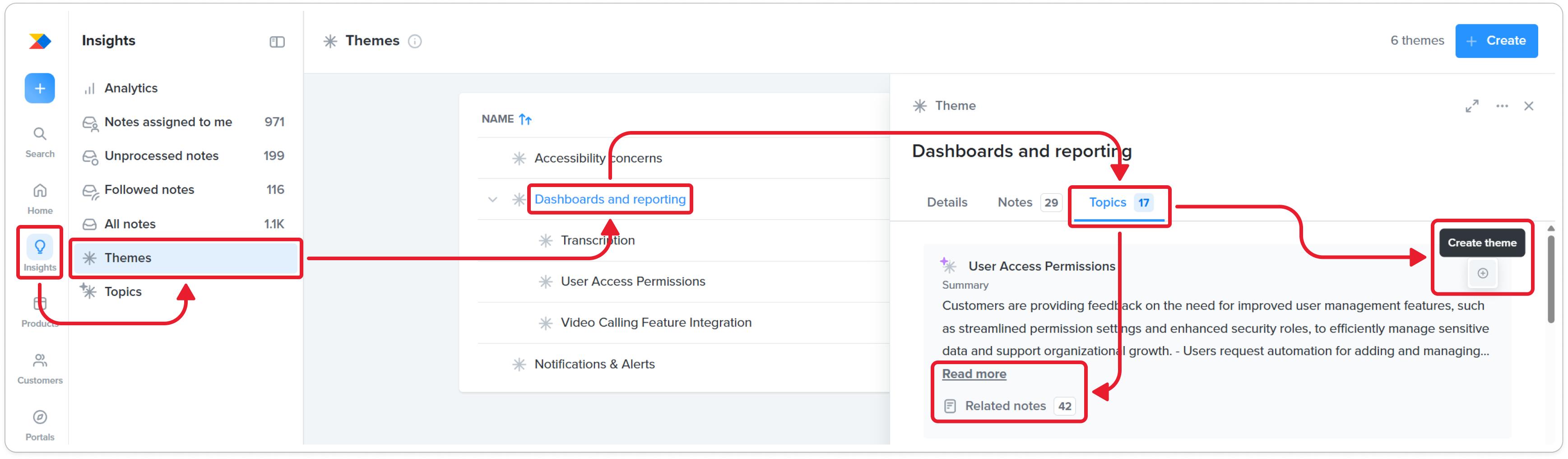The image size is (1568, 459).
Task: Click the blue plus quick-add button
Action: point(40,89)
